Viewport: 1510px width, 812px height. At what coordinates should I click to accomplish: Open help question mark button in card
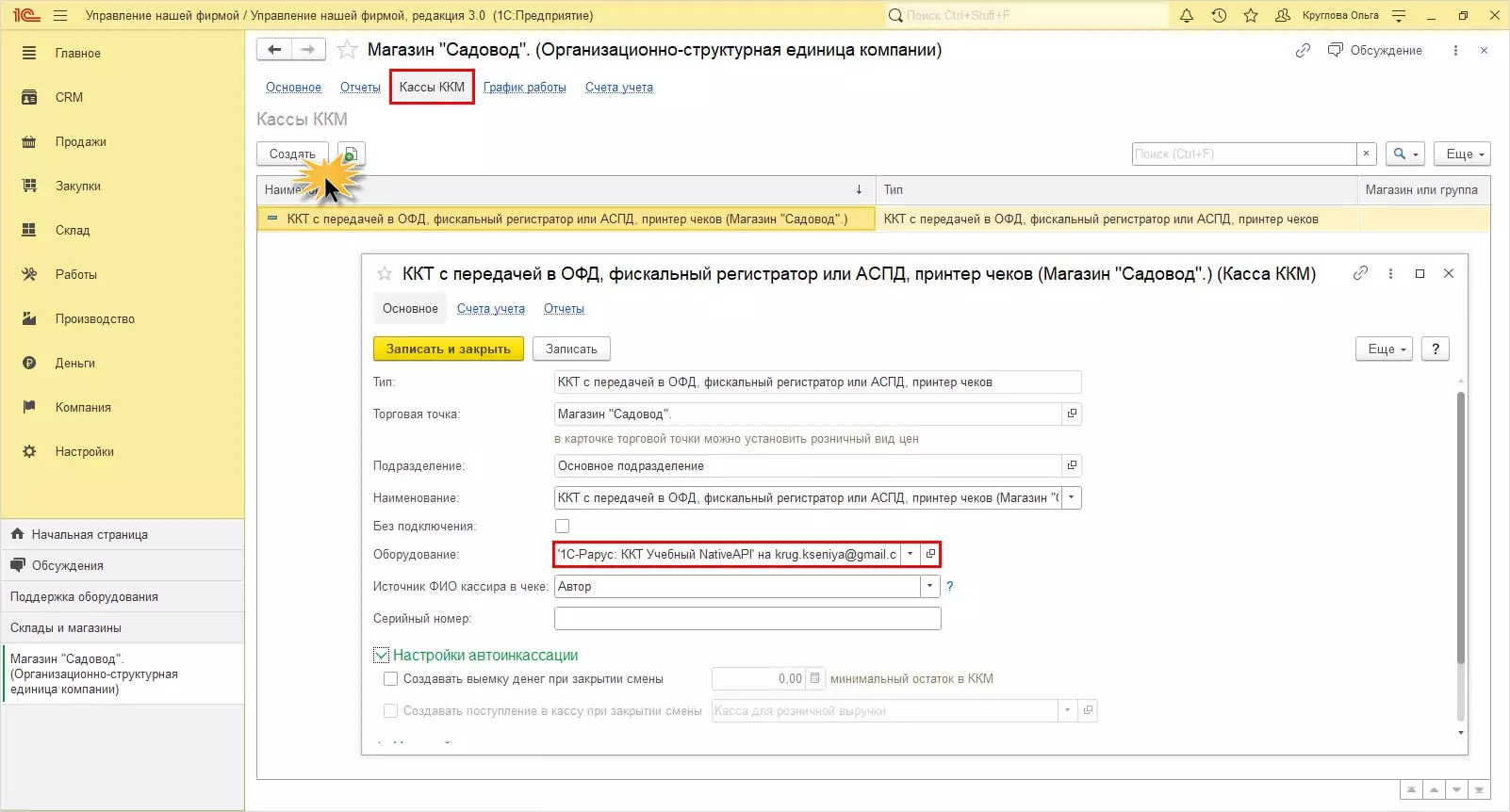[1436, 349]
